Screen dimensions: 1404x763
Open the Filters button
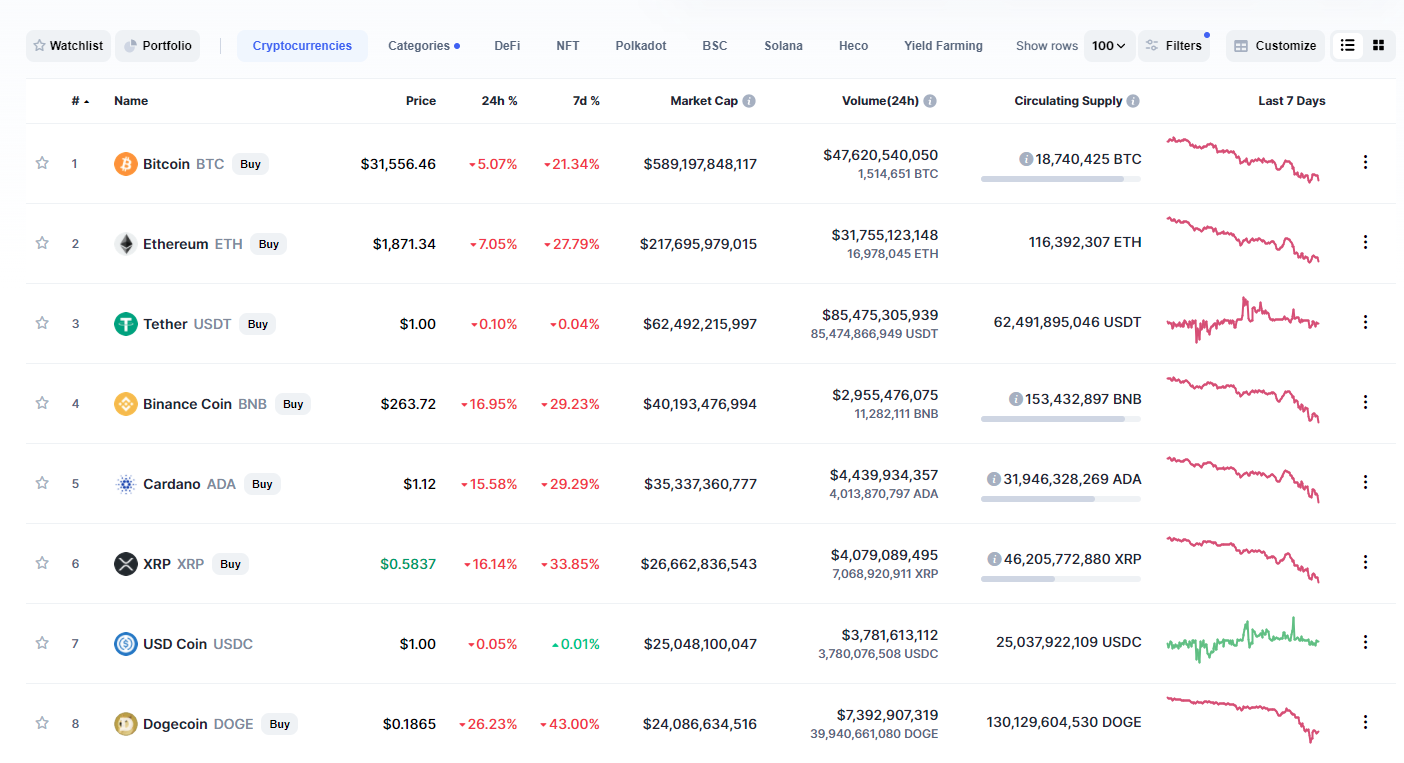tap(1174, 46)
